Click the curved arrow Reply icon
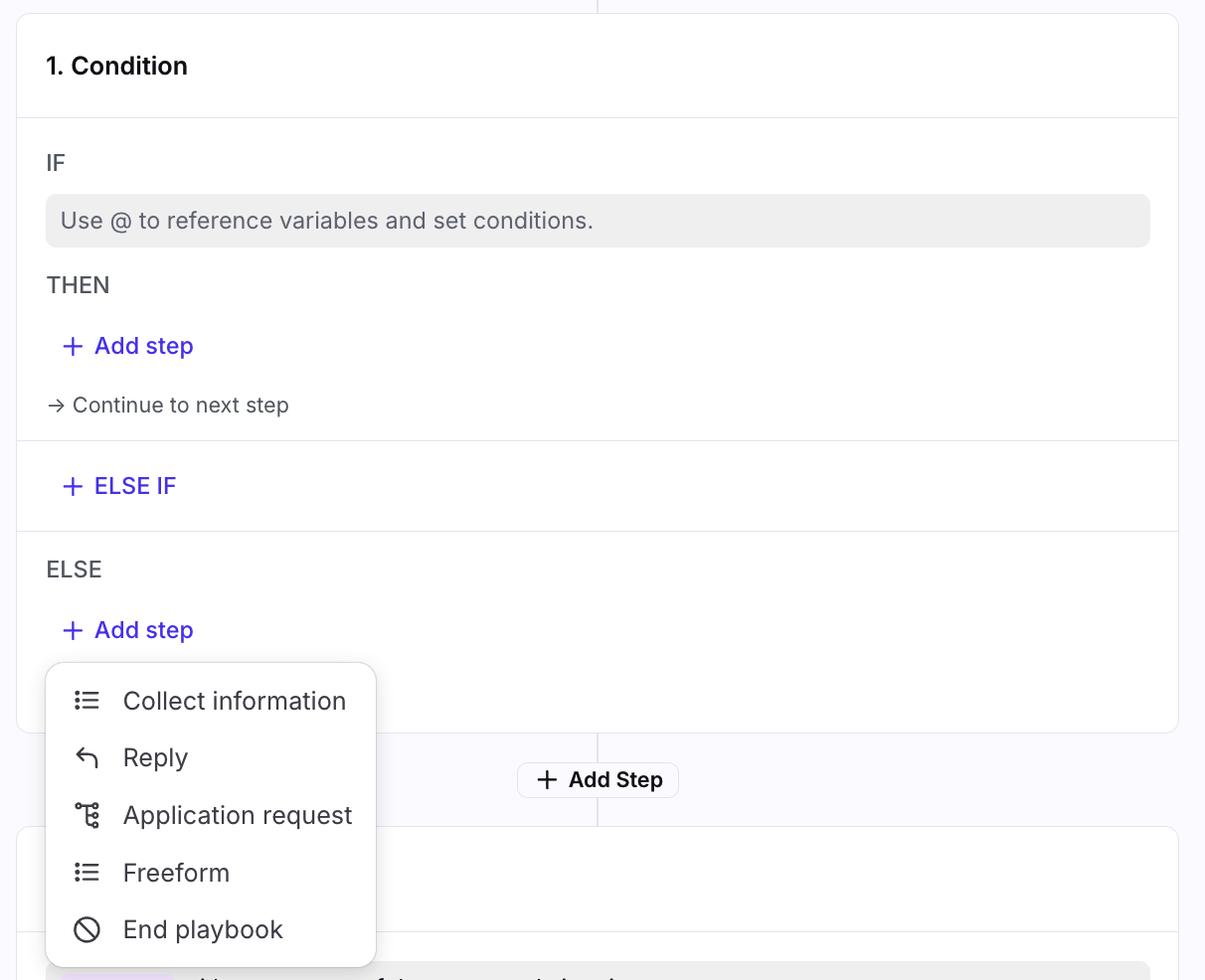This screenshot has width=1205, height=980. pos(86,758)
